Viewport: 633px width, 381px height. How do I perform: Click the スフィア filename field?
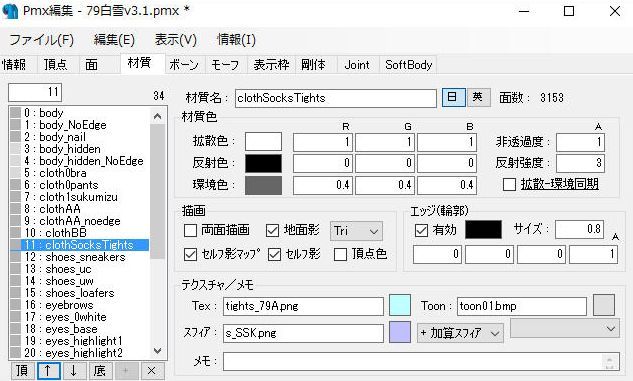tap(303, 333)
